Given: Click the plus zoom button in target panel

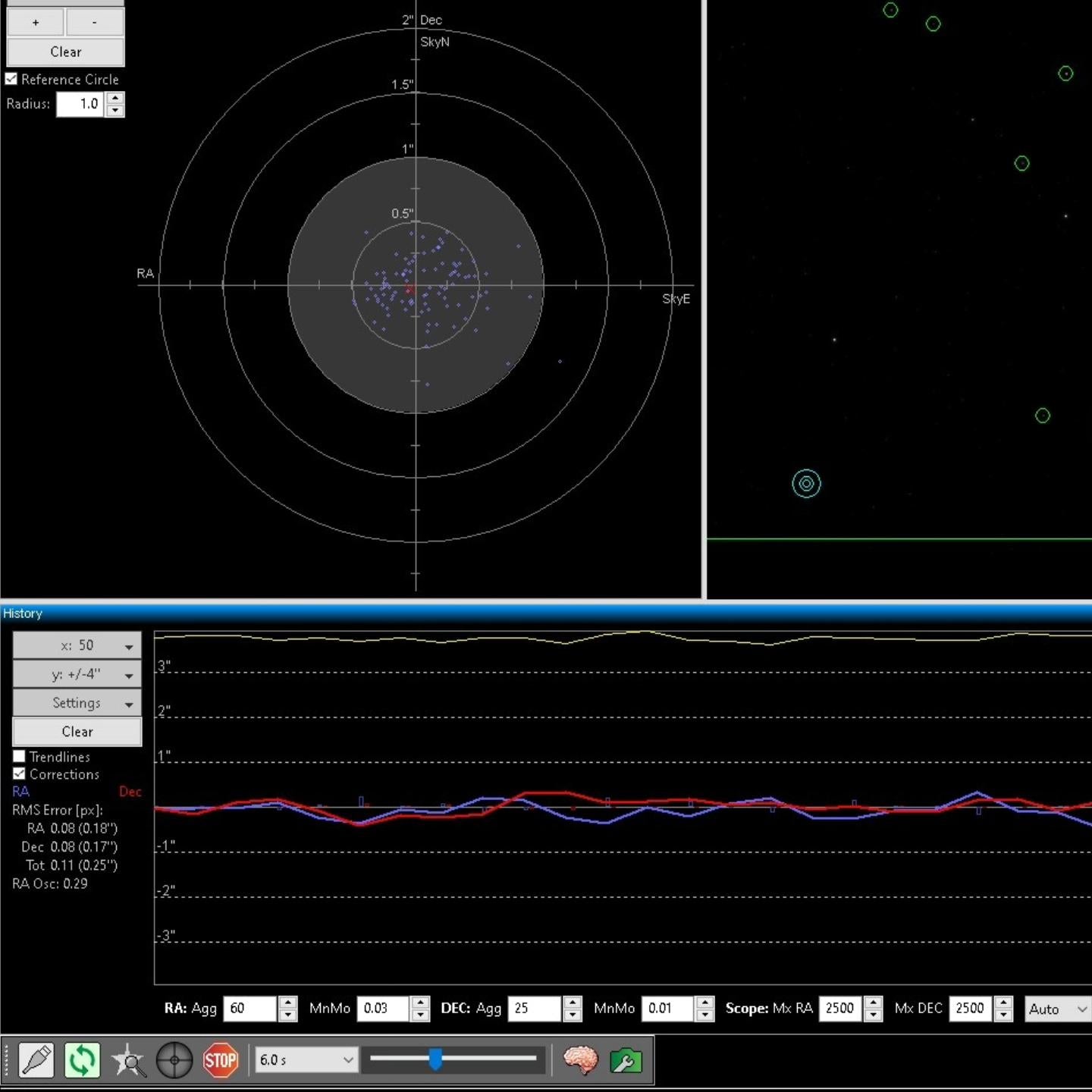Looking at the screenshot, I should [35, 23].
